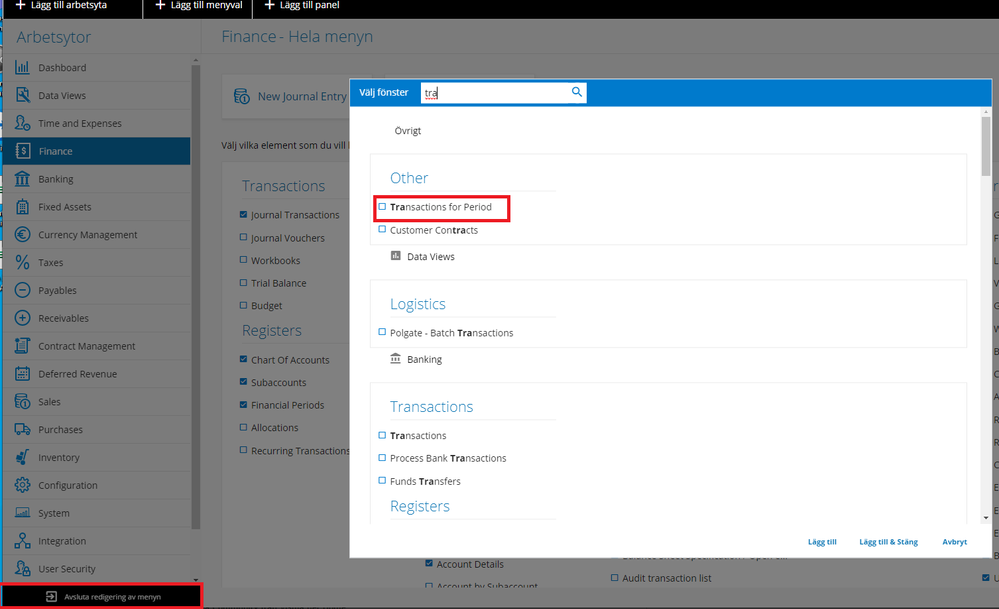Select the Data Views sidebar icon

pyautogui.click(x=22, y=95)
